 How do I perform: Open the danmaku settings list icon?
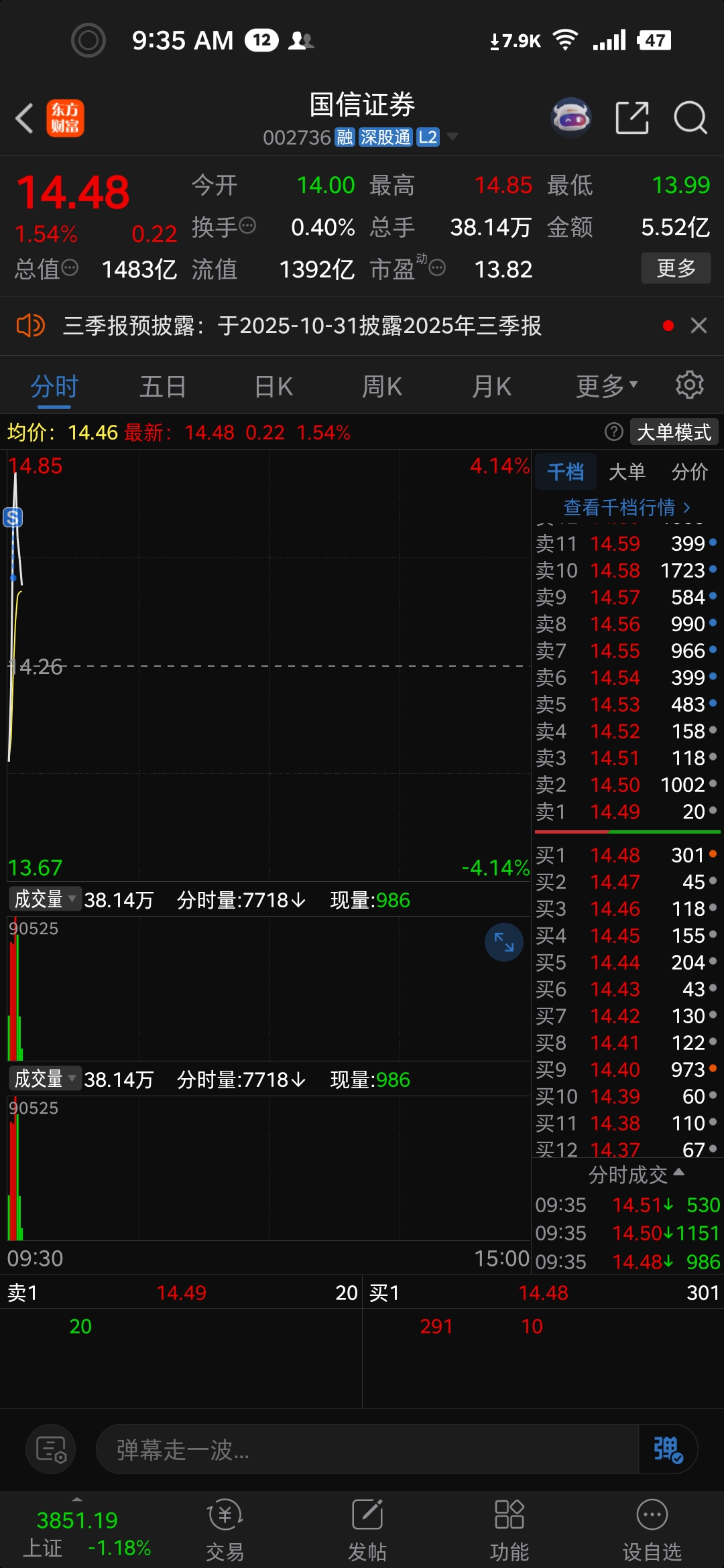[50, 1449]
